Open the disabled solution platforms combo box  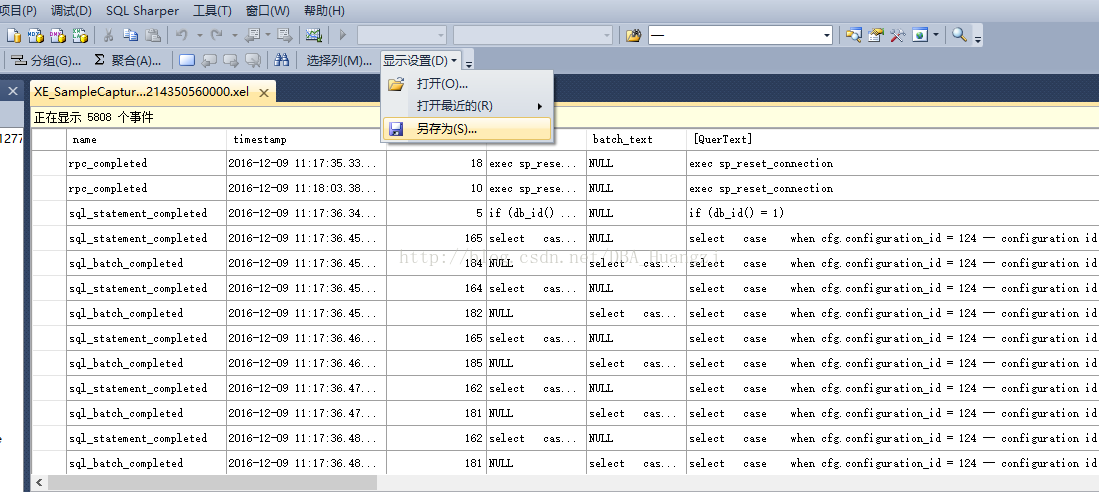533,35
